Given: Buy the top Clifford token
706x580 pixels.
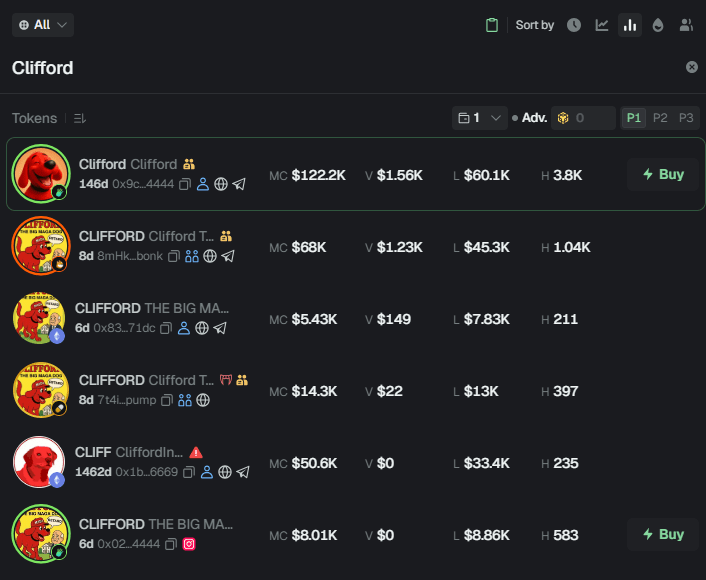Looking at the screenshot, I should [663, 174].
